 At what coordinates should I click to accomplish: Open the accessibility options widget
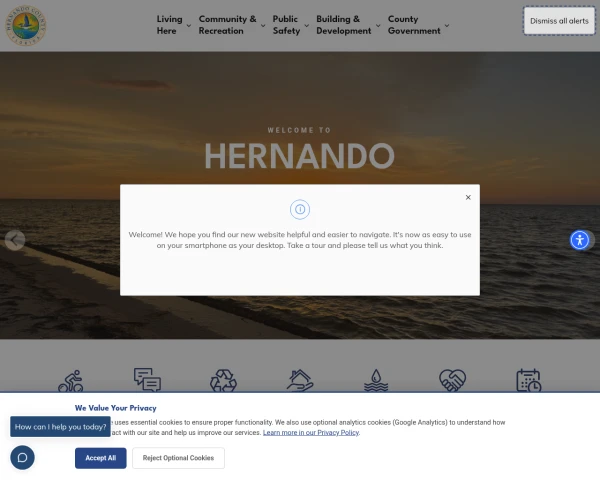(580, 240)
